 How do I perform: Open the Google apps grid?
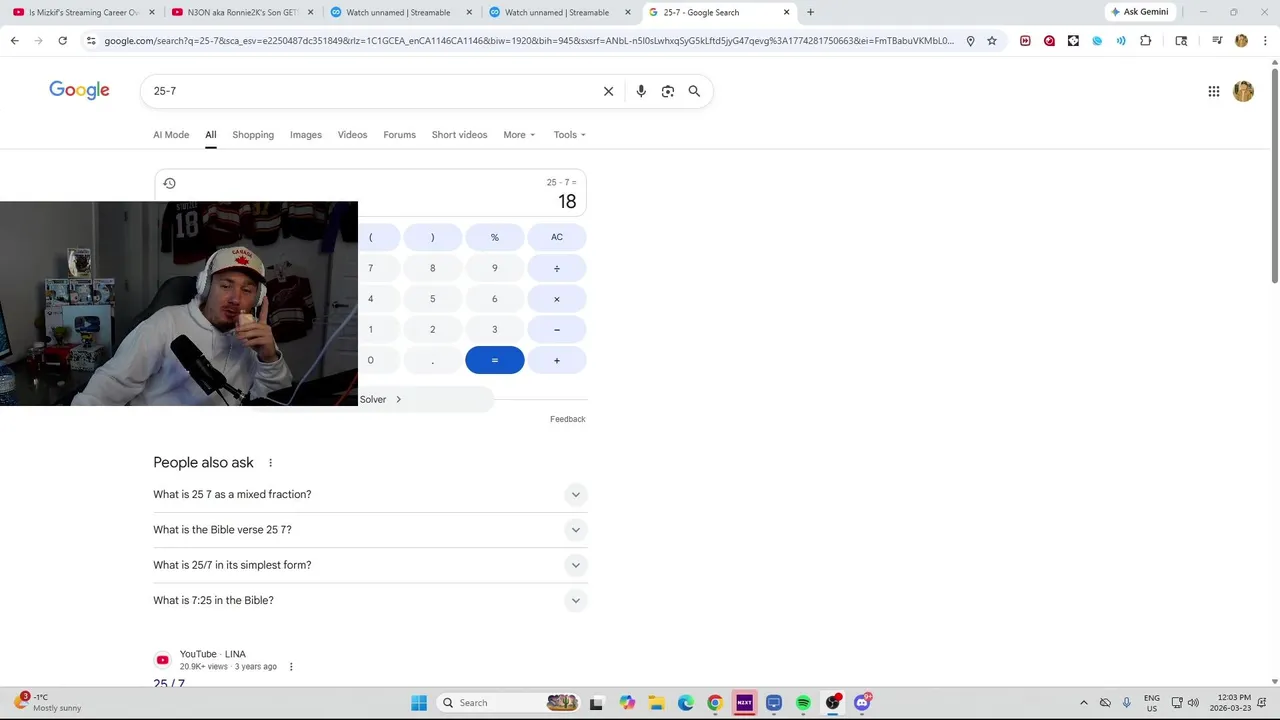[1213, 91]
